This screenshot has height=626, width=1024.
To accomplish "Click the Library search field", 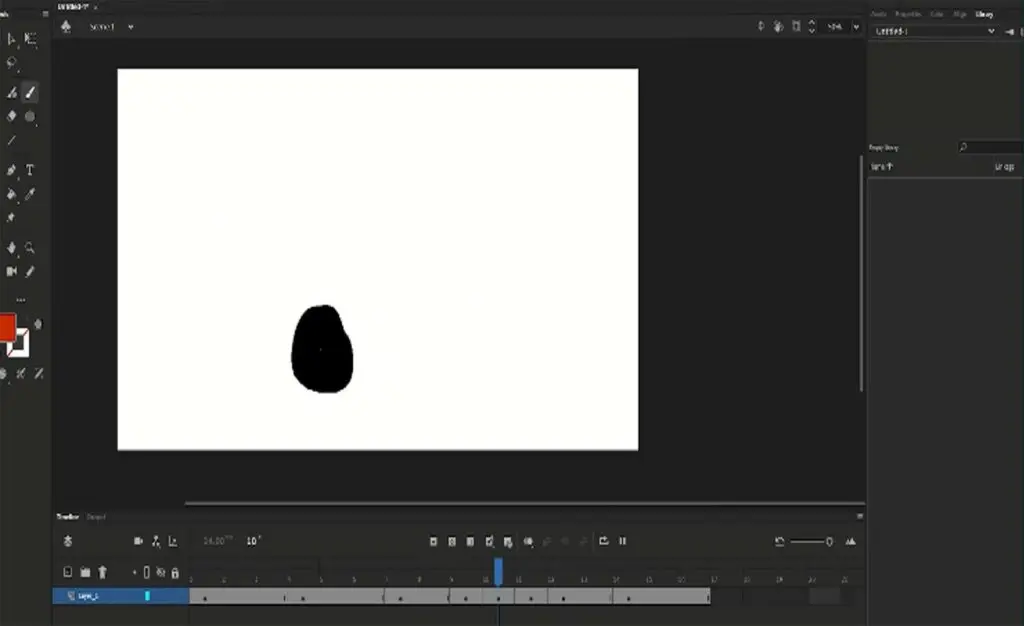I will point(989,148).
